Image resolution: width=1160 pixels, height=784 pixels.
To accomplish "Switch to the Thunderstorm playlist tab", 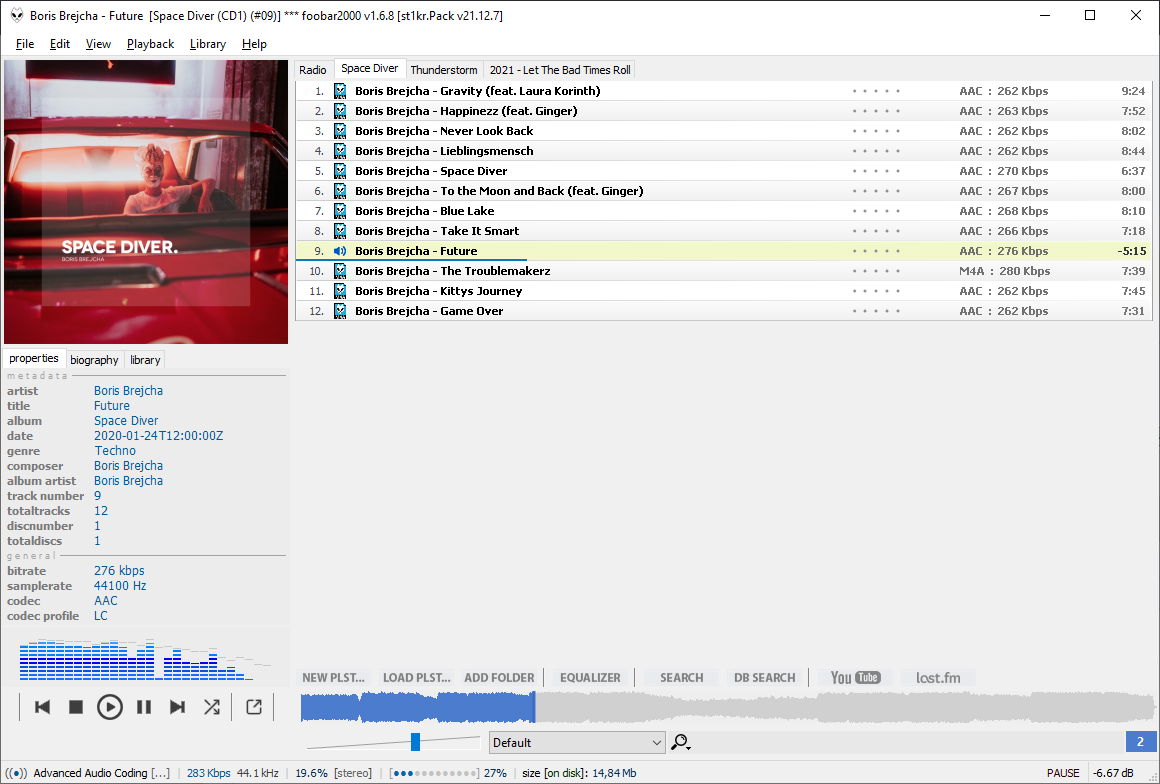I will pyautogui.click(x=444, y=70).
